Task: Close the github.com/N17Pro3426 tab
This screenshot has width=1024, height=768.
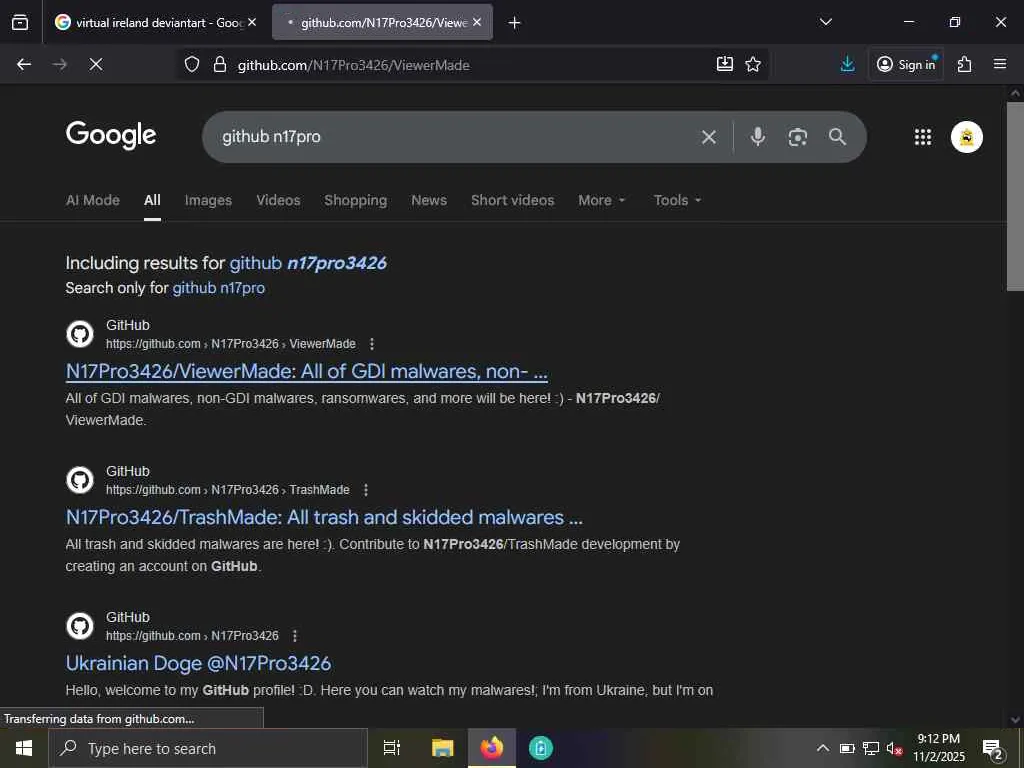Action: pyautogui.click(x=477, y=22)
